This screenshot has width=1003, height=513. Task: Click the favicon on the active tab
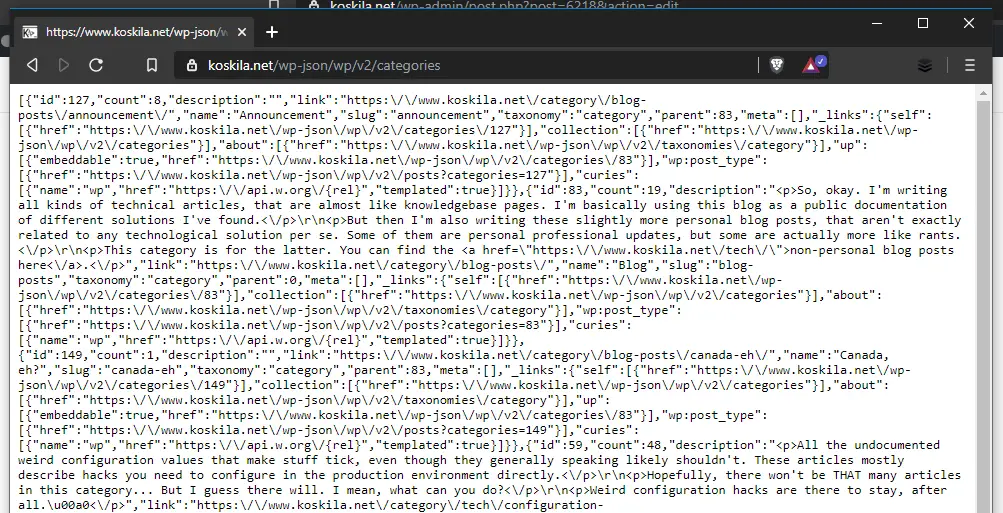pyautogui.click(x=31, y=32)
